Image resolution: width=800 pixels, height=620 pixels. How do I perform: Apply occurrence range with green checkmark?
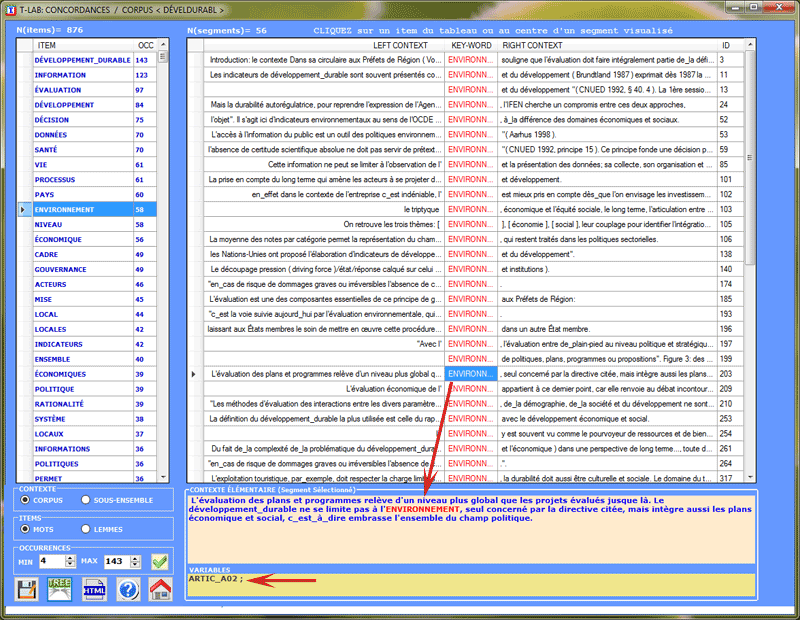pyautogui.click(x=160, y=562)
